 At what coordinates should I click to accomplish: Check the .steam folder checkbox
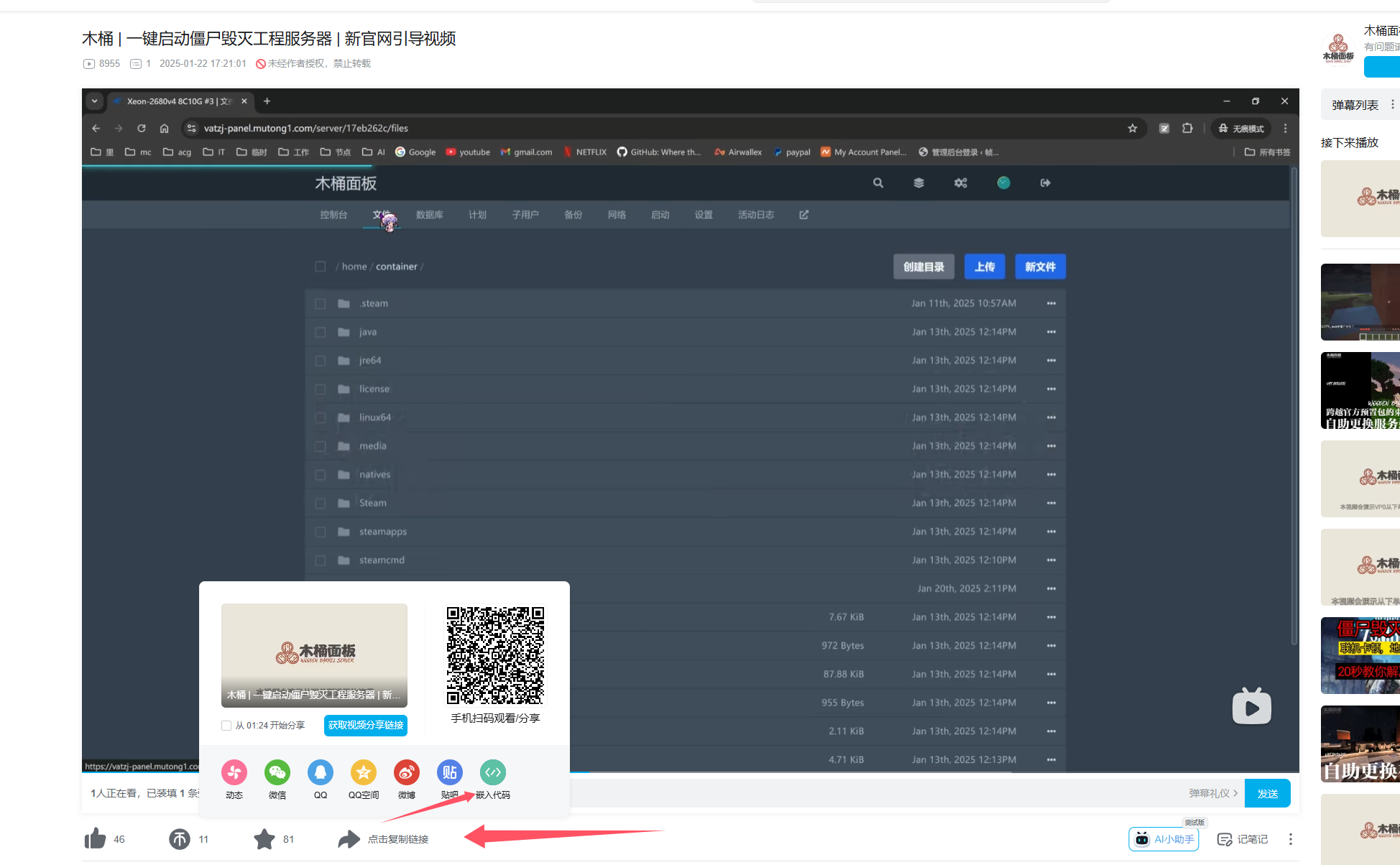321,304
